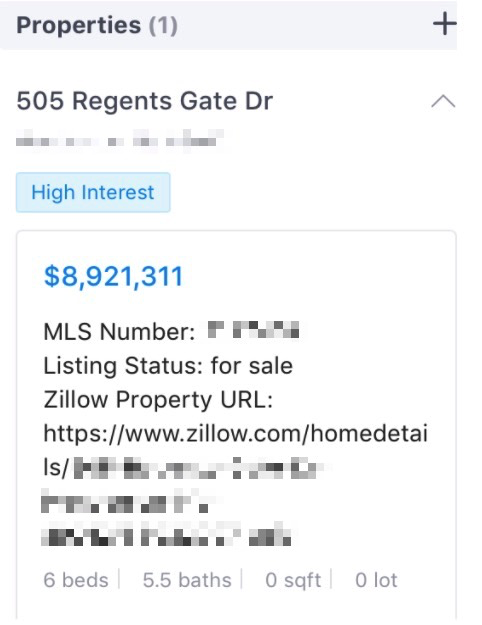482x625 pixels.
Task: Click the properties count (1)
Action: click(163, 26)
